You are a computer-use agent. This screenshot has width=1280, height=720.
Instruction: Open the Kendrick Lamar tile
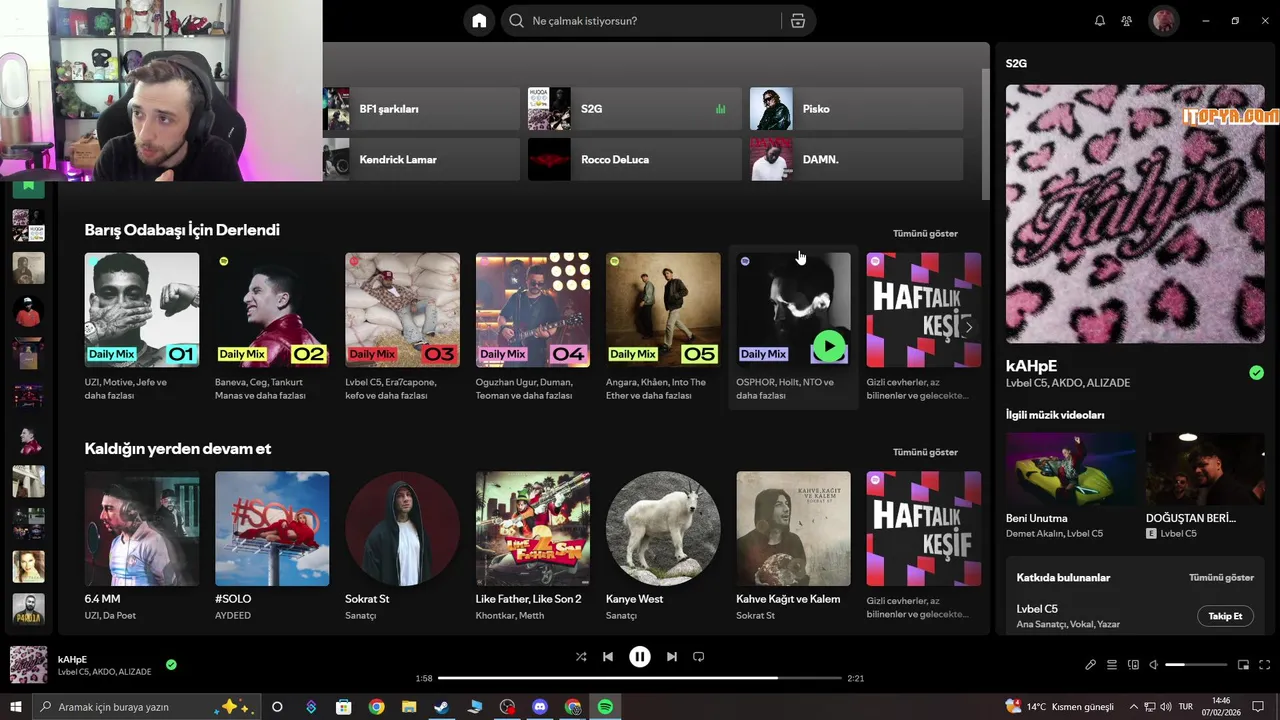[x=421, y=159]
